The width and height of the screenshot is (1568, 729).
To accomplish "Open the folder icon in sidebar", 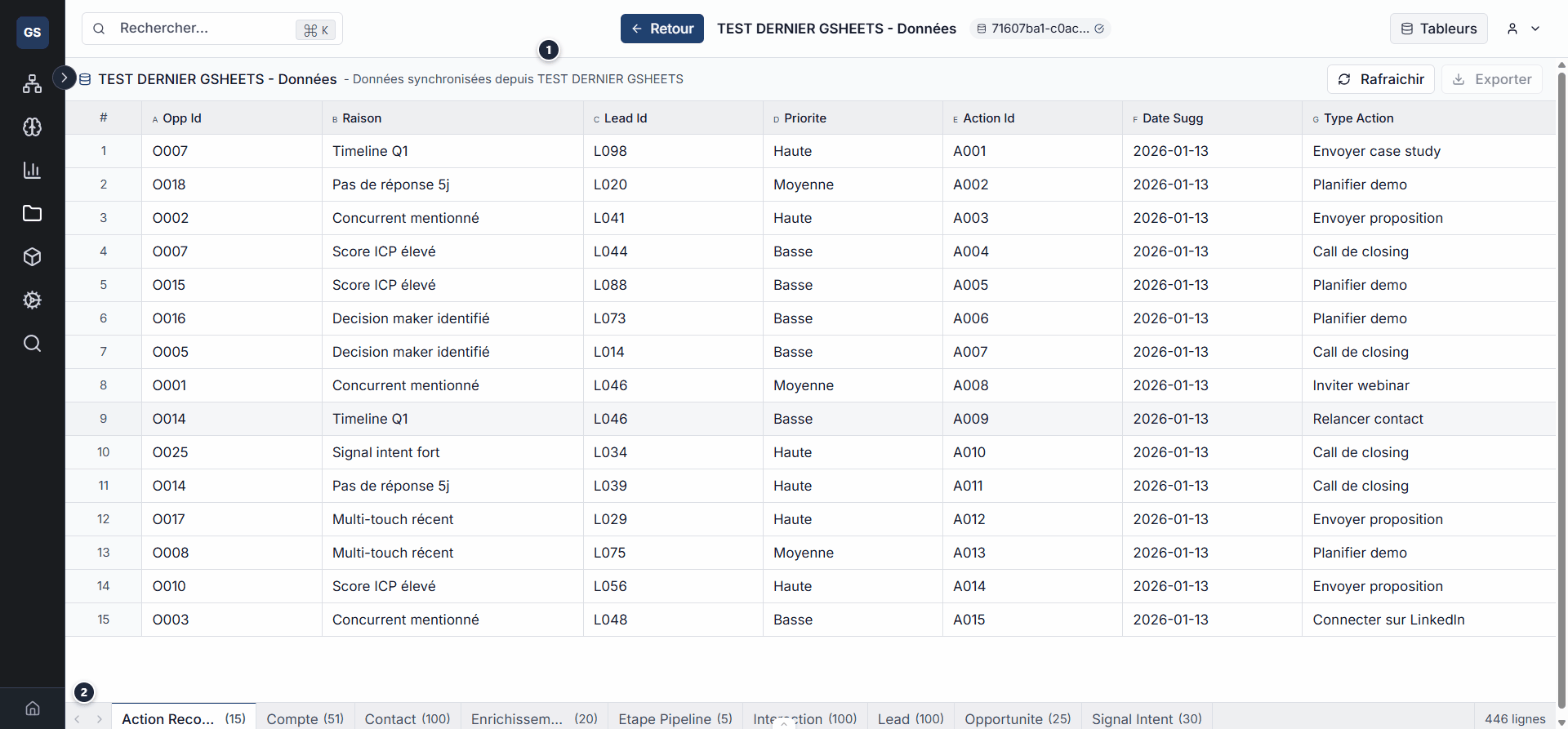I will point(32,213).
